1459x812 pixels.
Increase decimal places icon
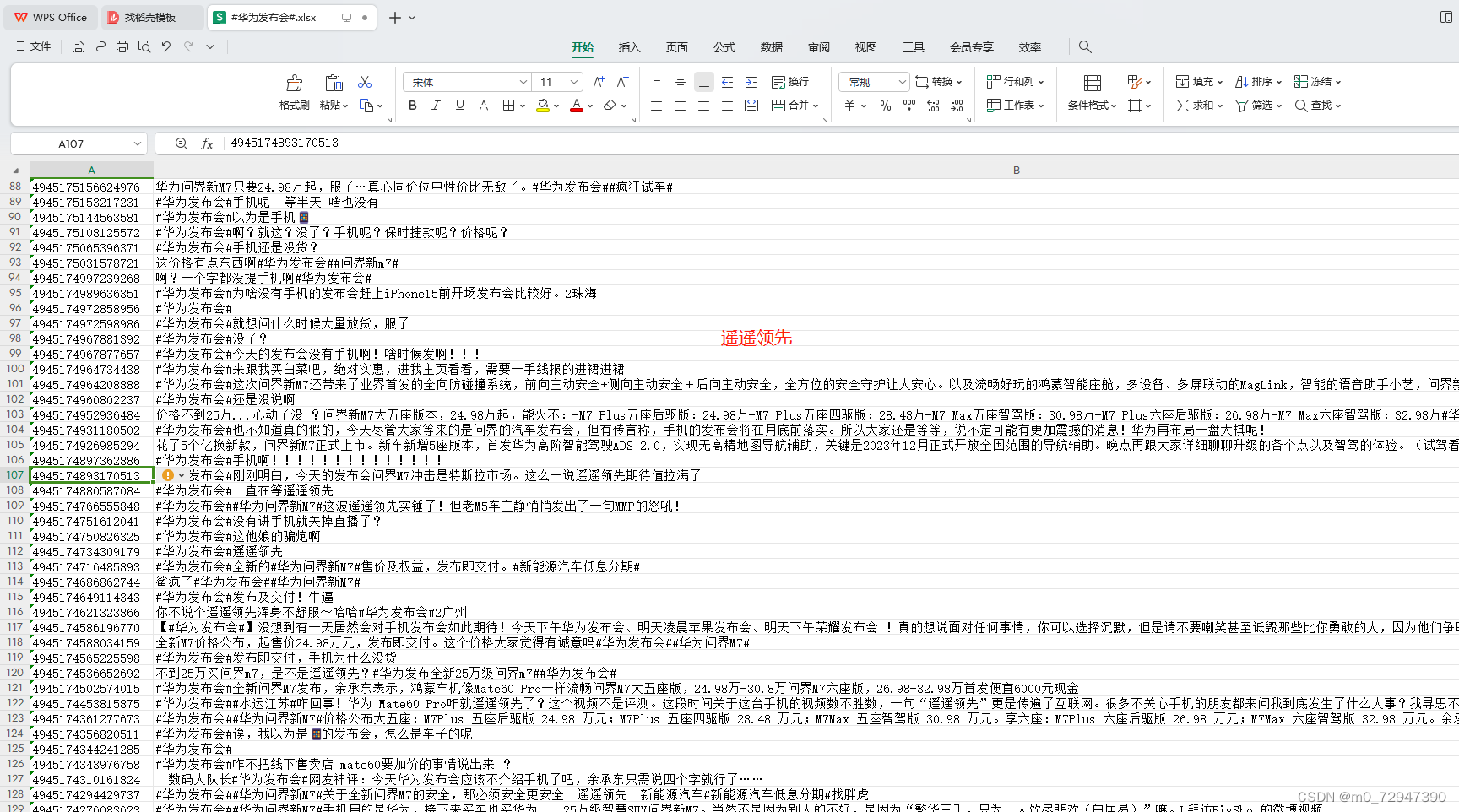[x=933, y=106]
